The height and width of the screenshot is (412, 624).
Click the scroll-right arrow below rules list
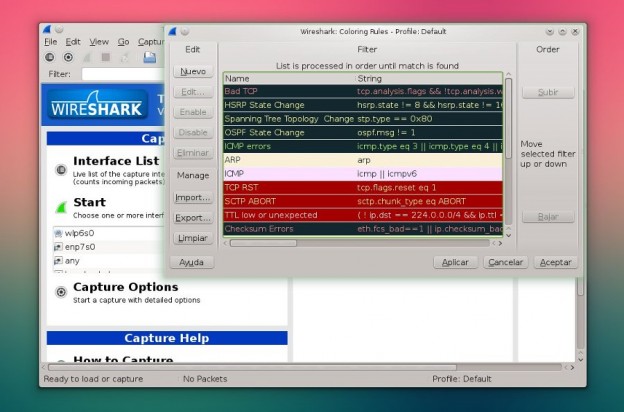(500, 243)
